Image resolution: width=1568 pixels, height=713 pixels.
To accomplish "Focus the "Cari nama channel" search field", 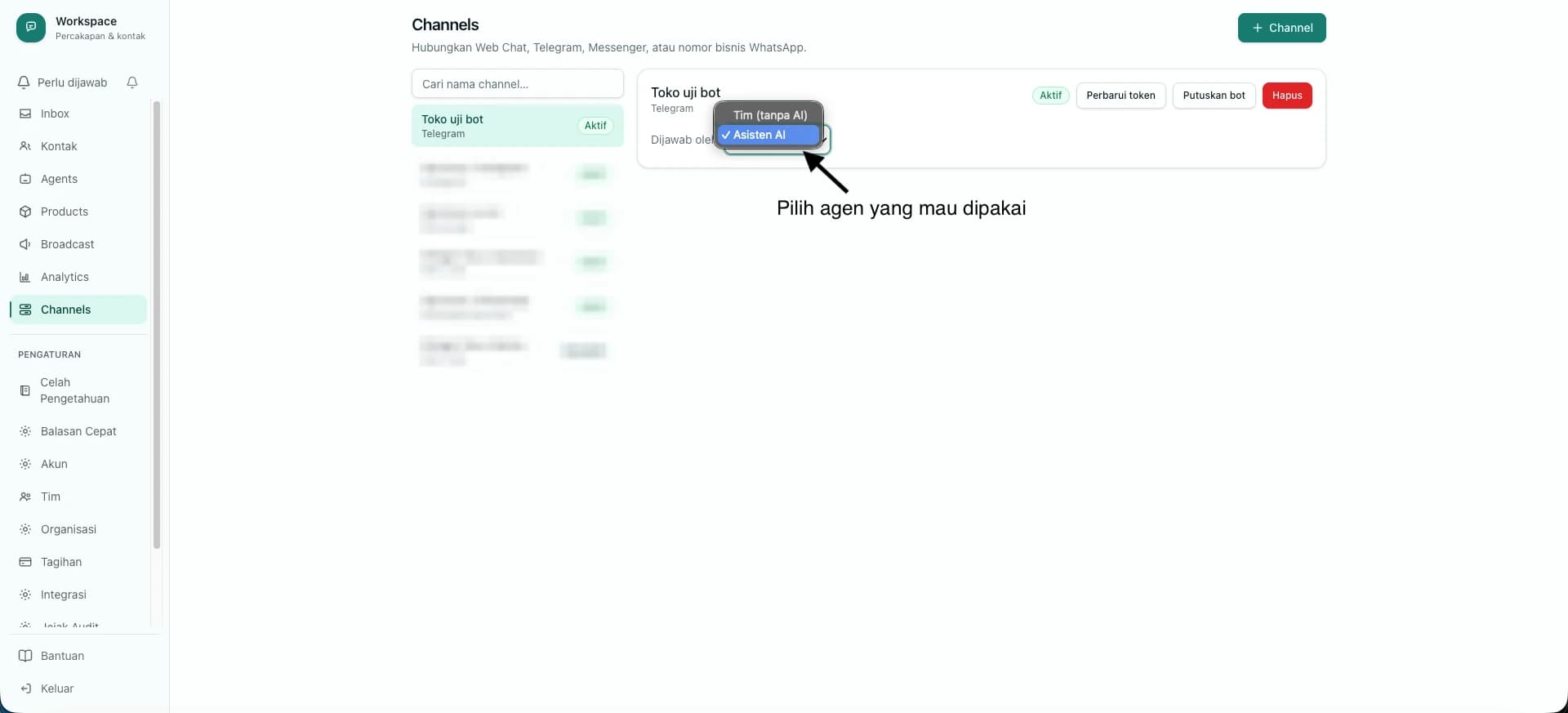I will click(x=518, y=84).
